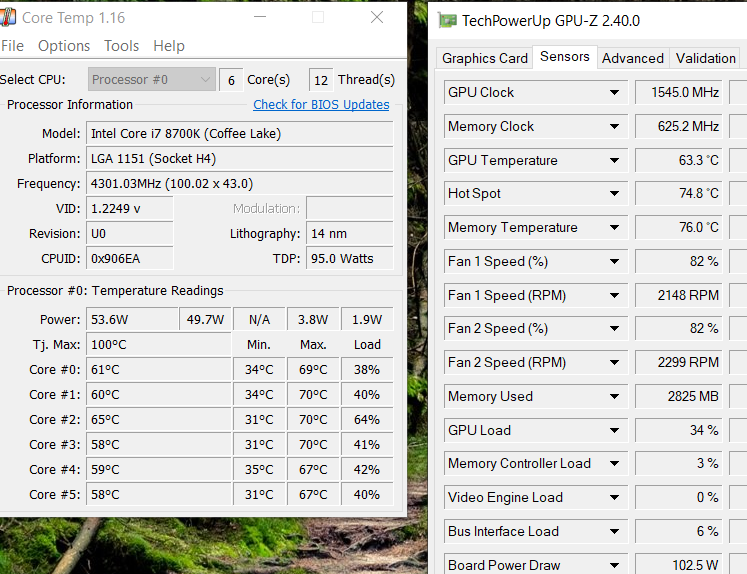
Task: Expand the GPU Clock sensor dropdown arrow
Action: coord(615,92)
